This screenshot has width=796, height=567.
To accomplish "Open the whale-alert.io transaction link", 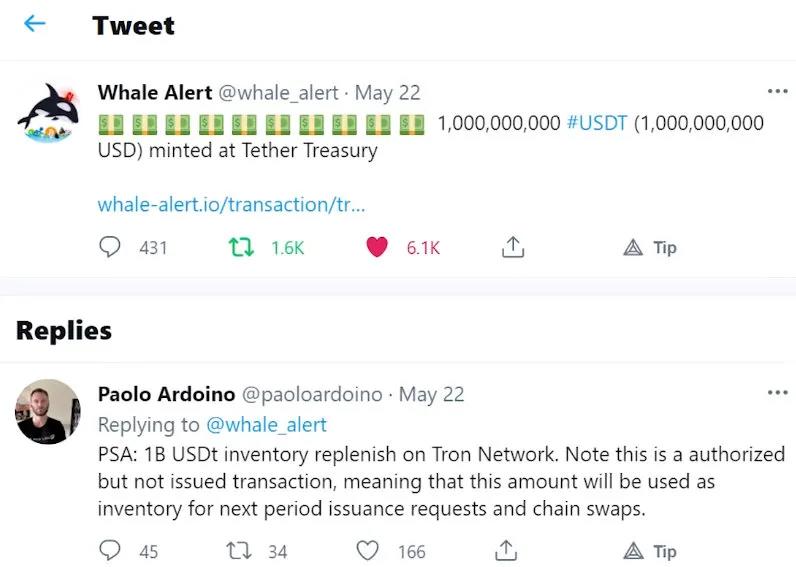I will coord(231,204).
